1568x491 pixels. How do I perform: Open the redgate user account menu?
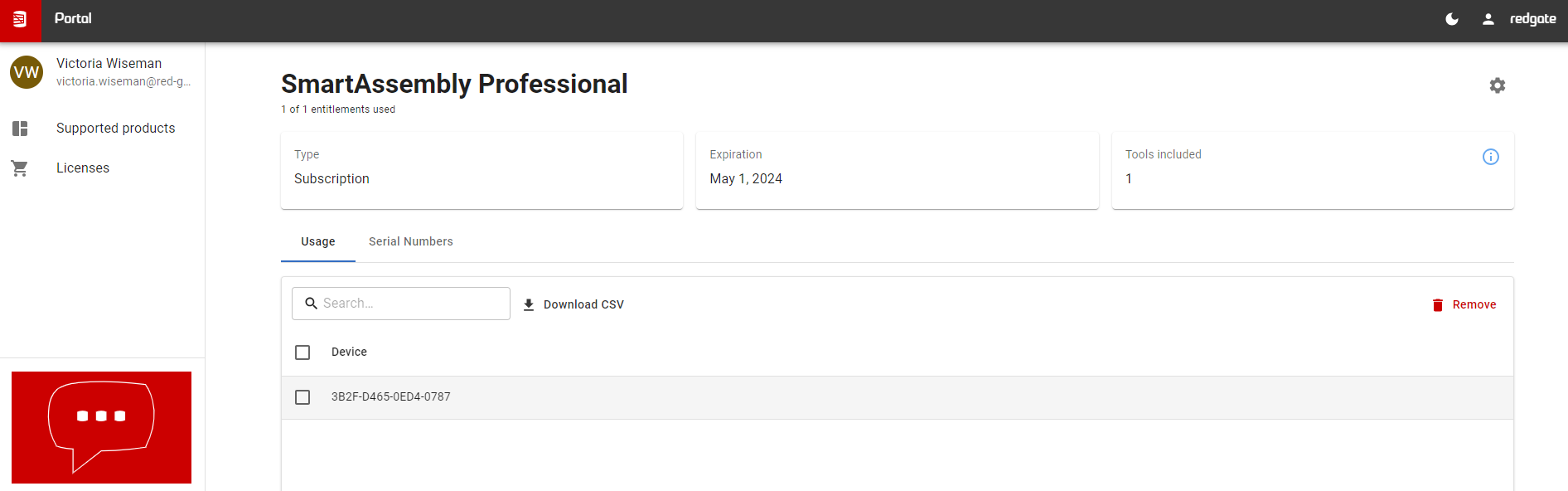(x=1519, y=19)
